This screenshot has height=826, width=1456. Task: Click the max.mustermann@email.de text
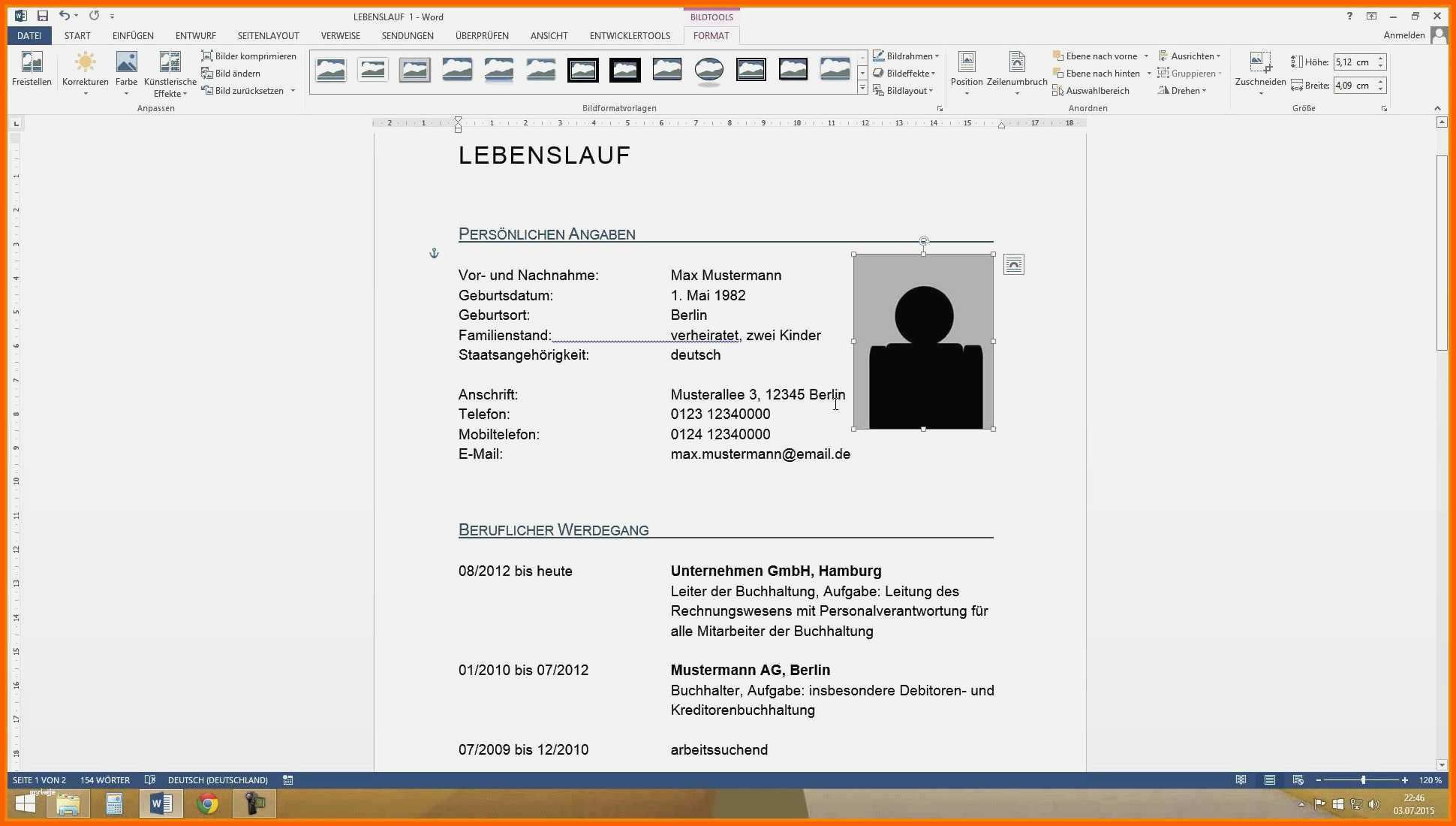coord(760,454)
